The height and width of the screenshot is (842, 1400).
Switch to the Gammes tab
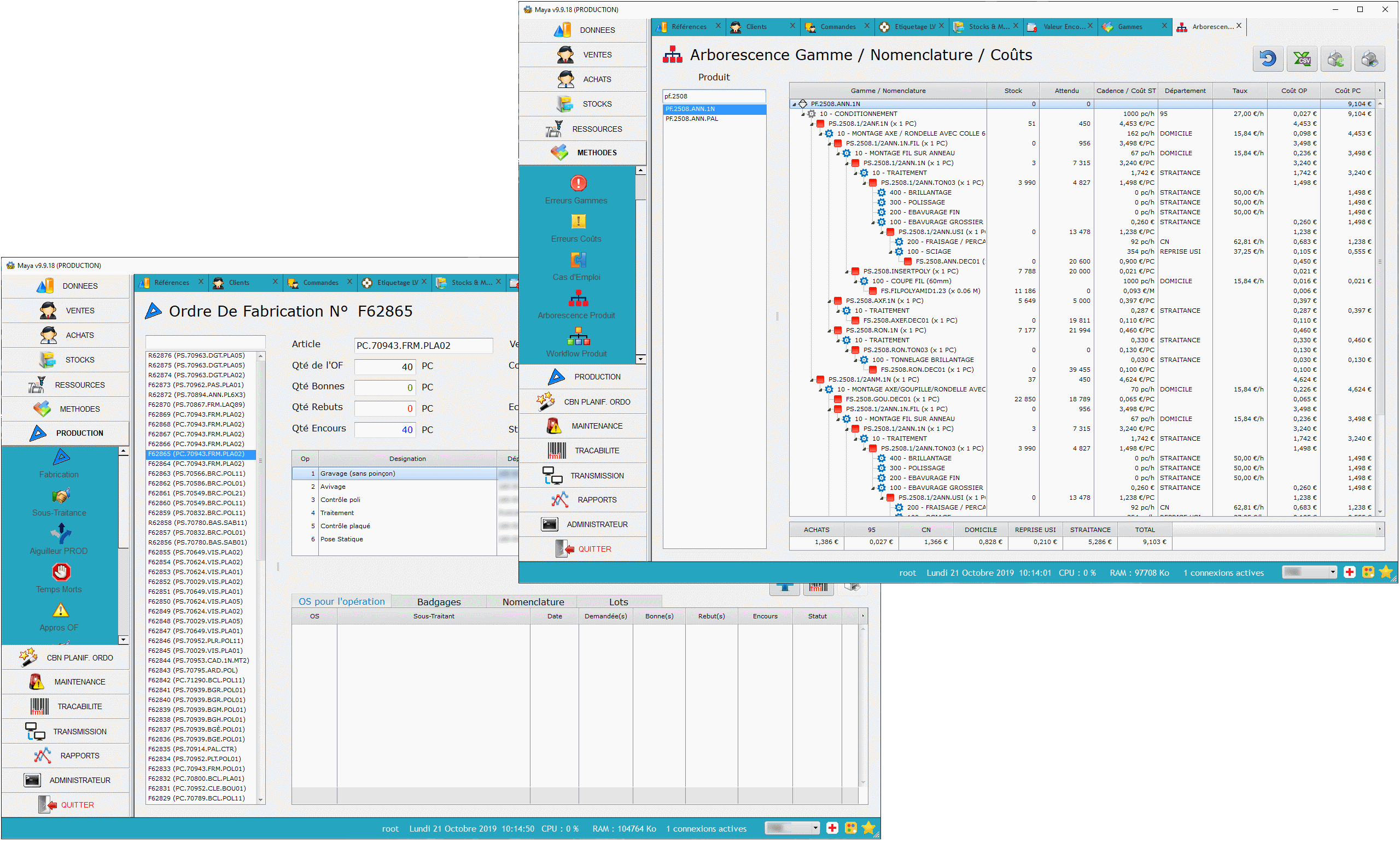[x=1129, y=27]
